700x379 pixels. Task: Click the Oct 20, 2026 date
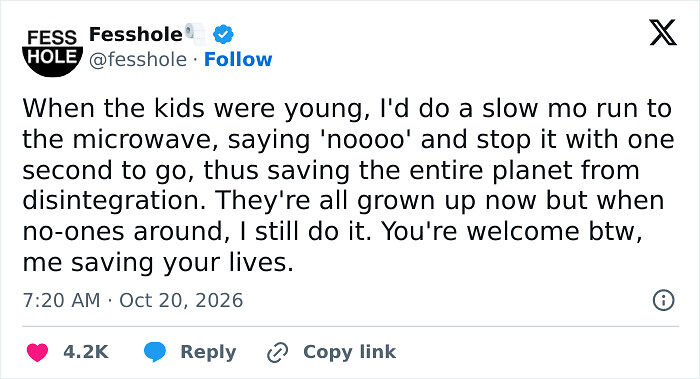(181, 300)
